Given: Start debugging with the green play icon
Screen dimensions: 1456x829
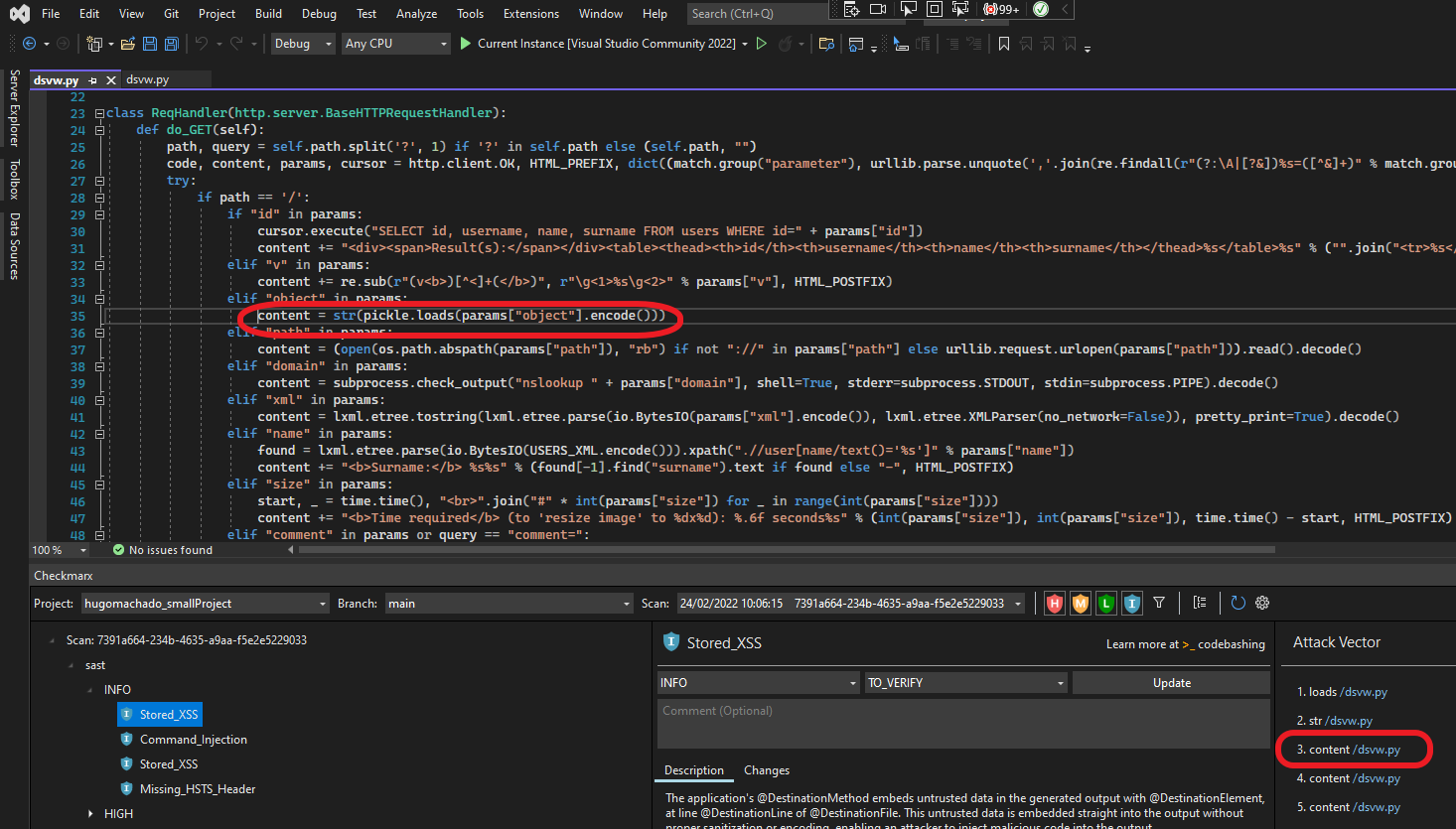Looking at the screenshot, I should click(465, 44).
